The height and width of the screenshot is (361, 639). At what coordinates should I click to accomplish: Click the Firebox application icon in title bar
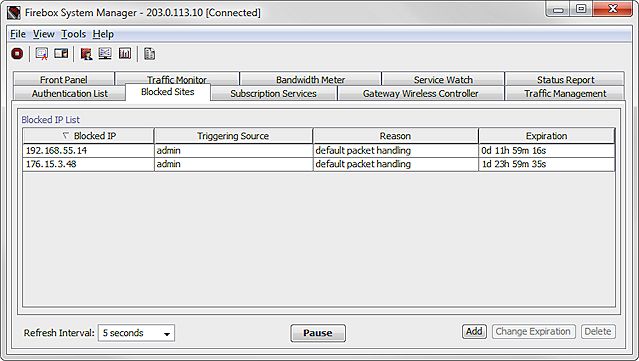tap(13, 13)
